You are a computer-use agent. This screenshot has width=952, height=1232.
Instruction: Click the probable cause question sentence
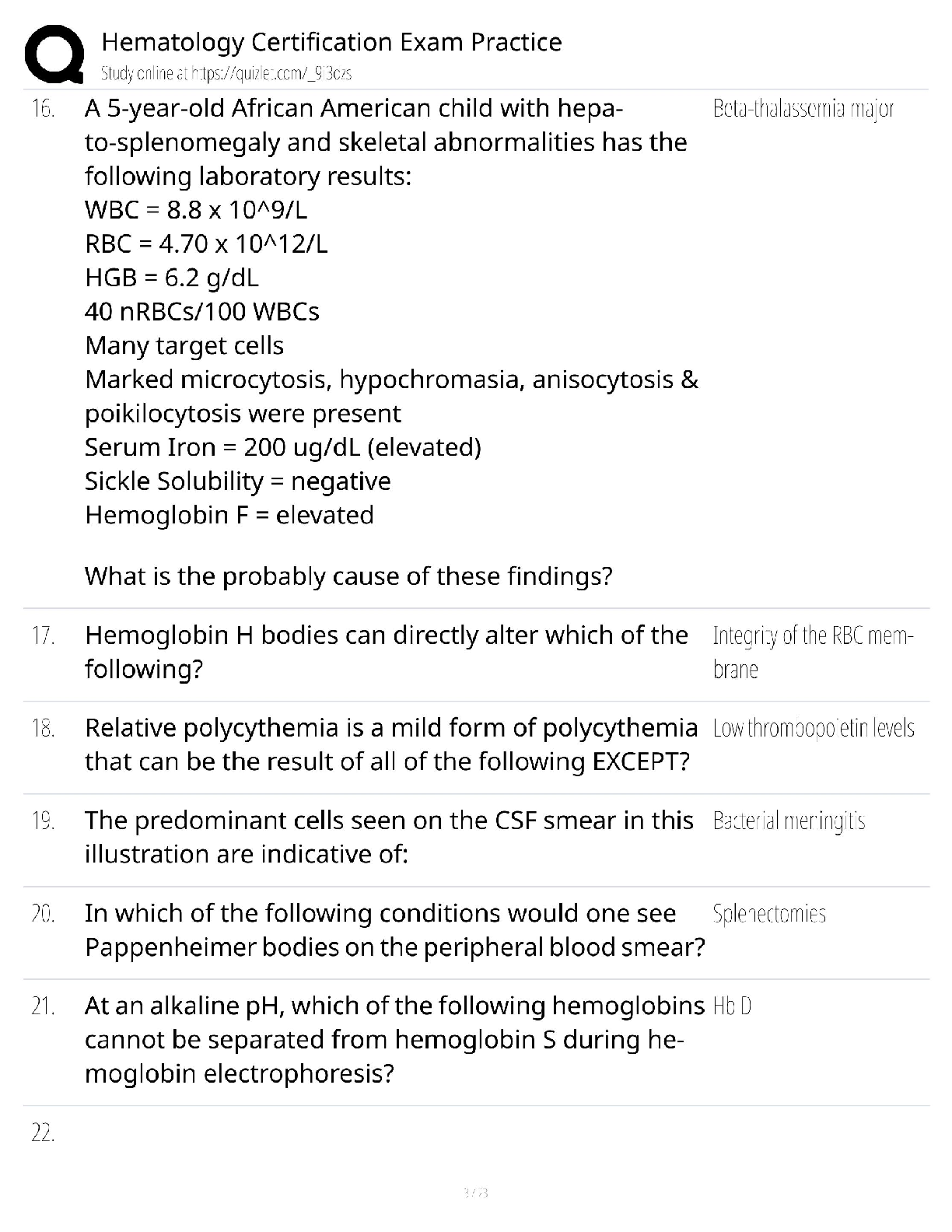(x=348, y=576)
